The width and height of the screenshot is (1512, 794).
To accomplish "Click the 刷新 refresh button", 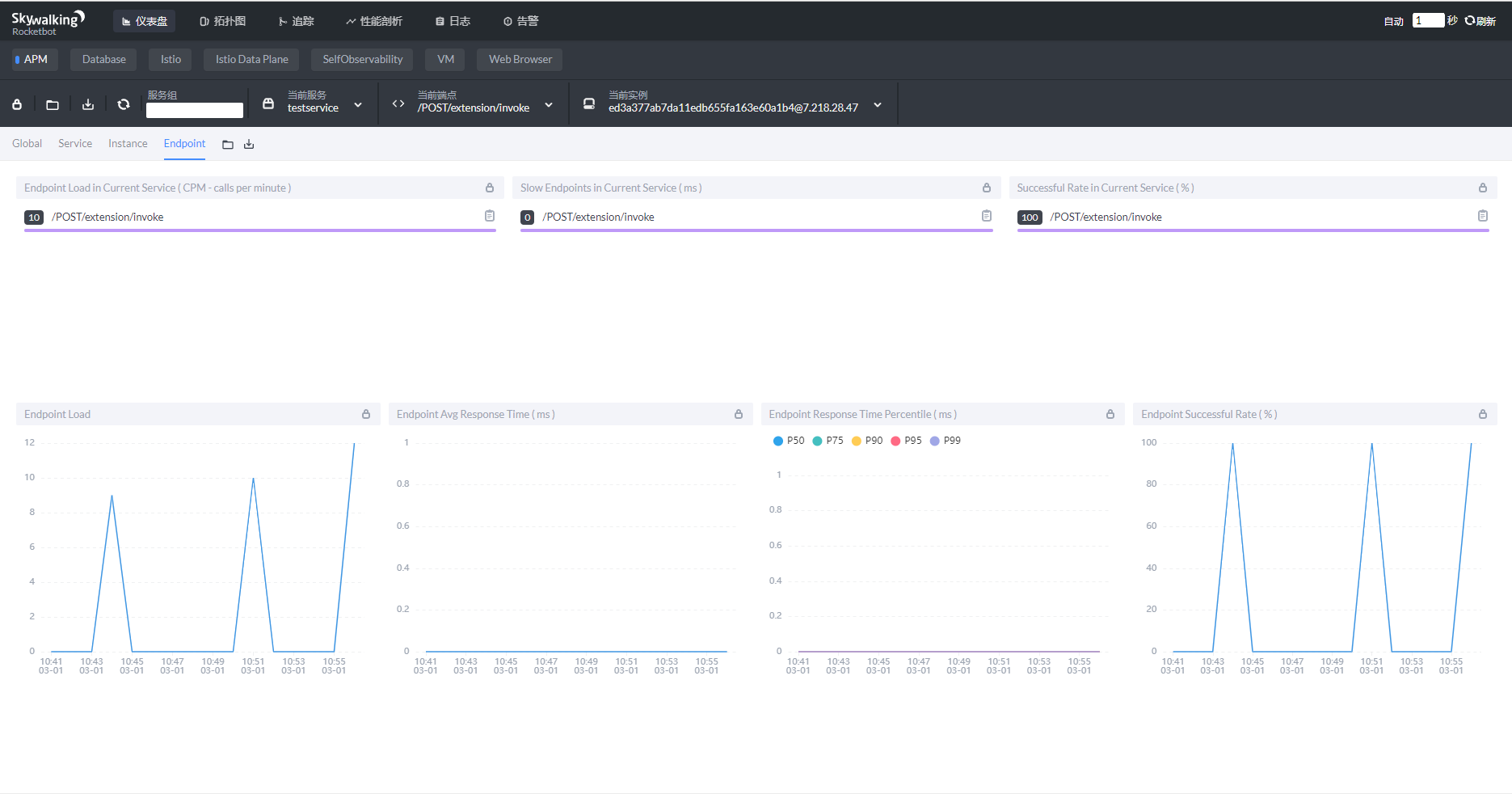I will (1480, 21).
